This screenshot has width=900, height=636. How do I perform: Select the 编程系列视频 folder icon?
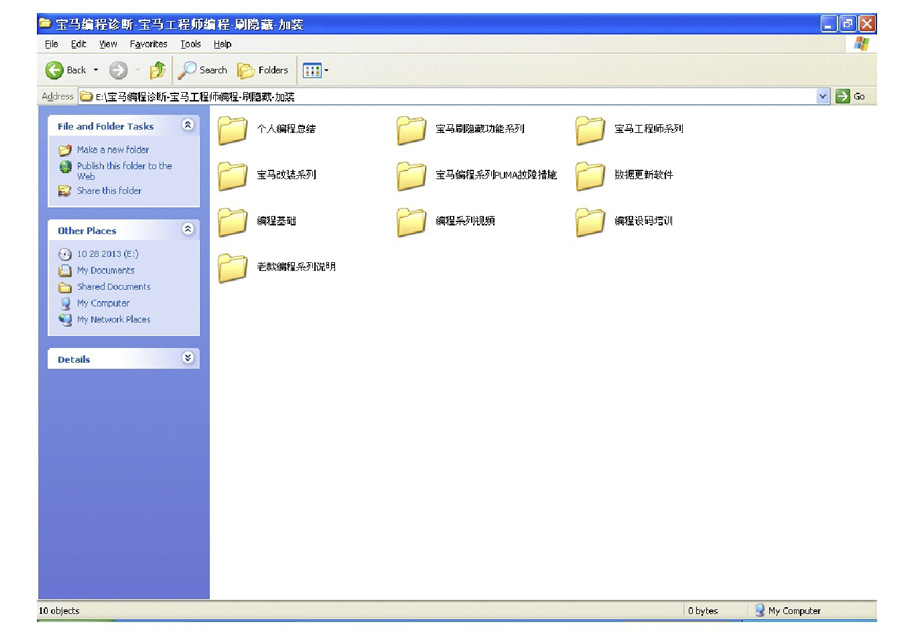point(411,222)
